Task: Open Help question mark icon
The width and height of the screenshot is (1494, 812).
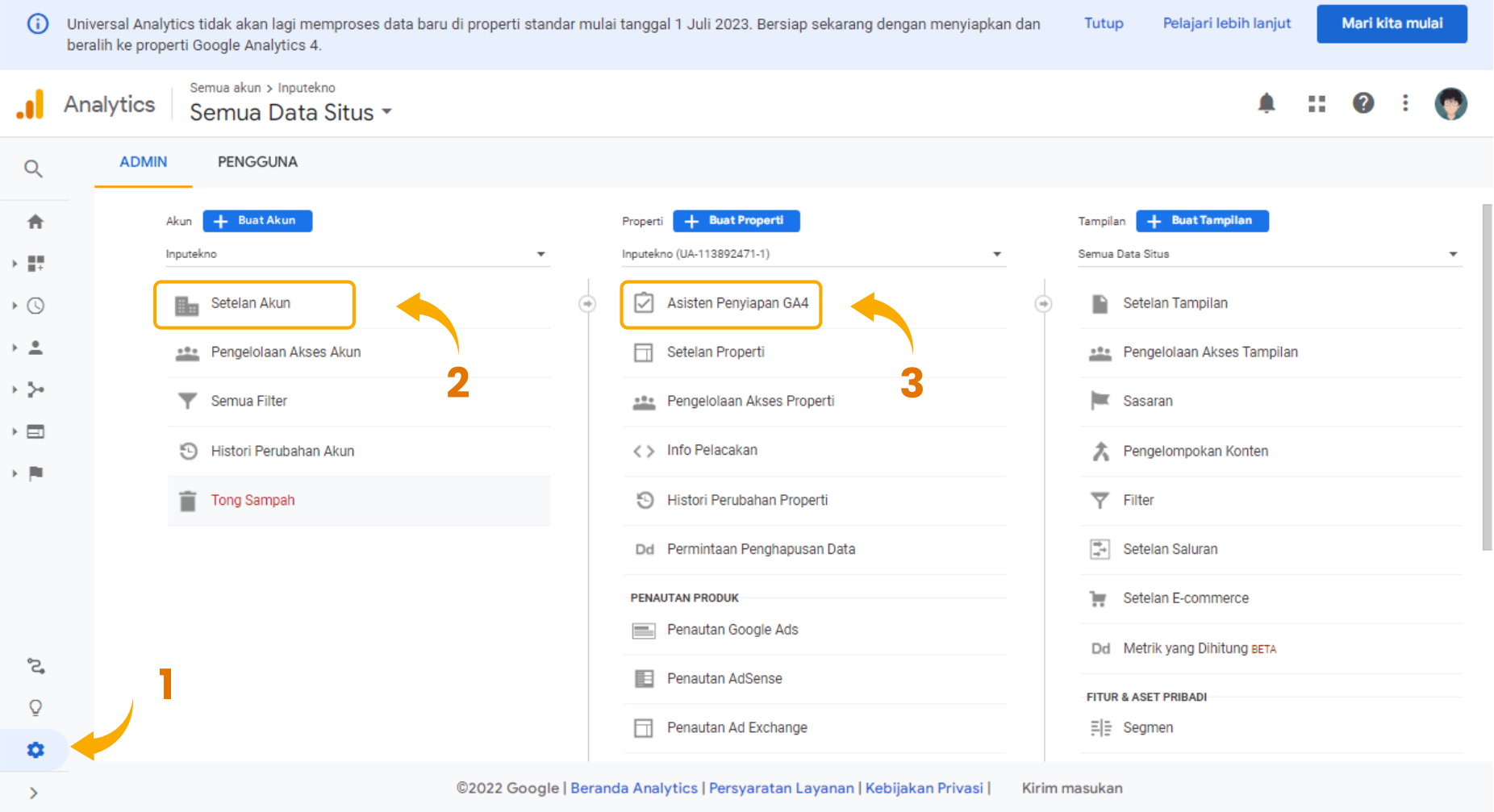Action: click(x=1363, y=103)
